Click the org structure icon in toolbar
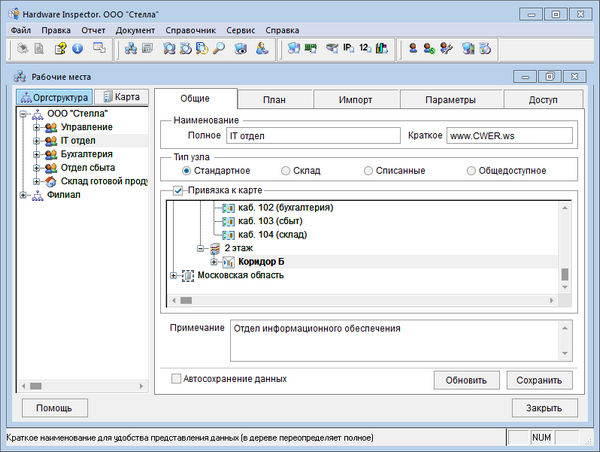The height and width of the screenshot is (452, 600). pyautogui.click(x=130, y=48)
